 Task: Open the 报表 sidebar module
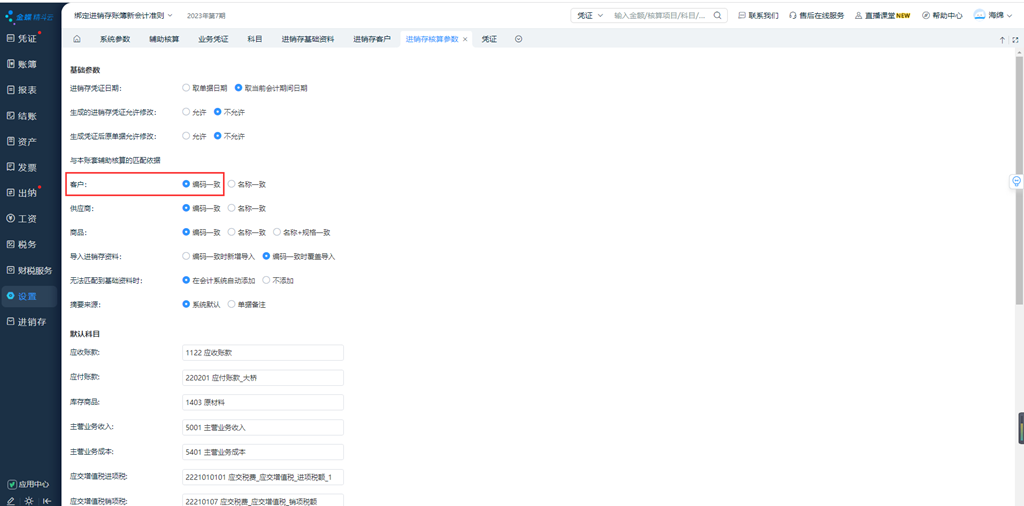(x=22, y=91)
